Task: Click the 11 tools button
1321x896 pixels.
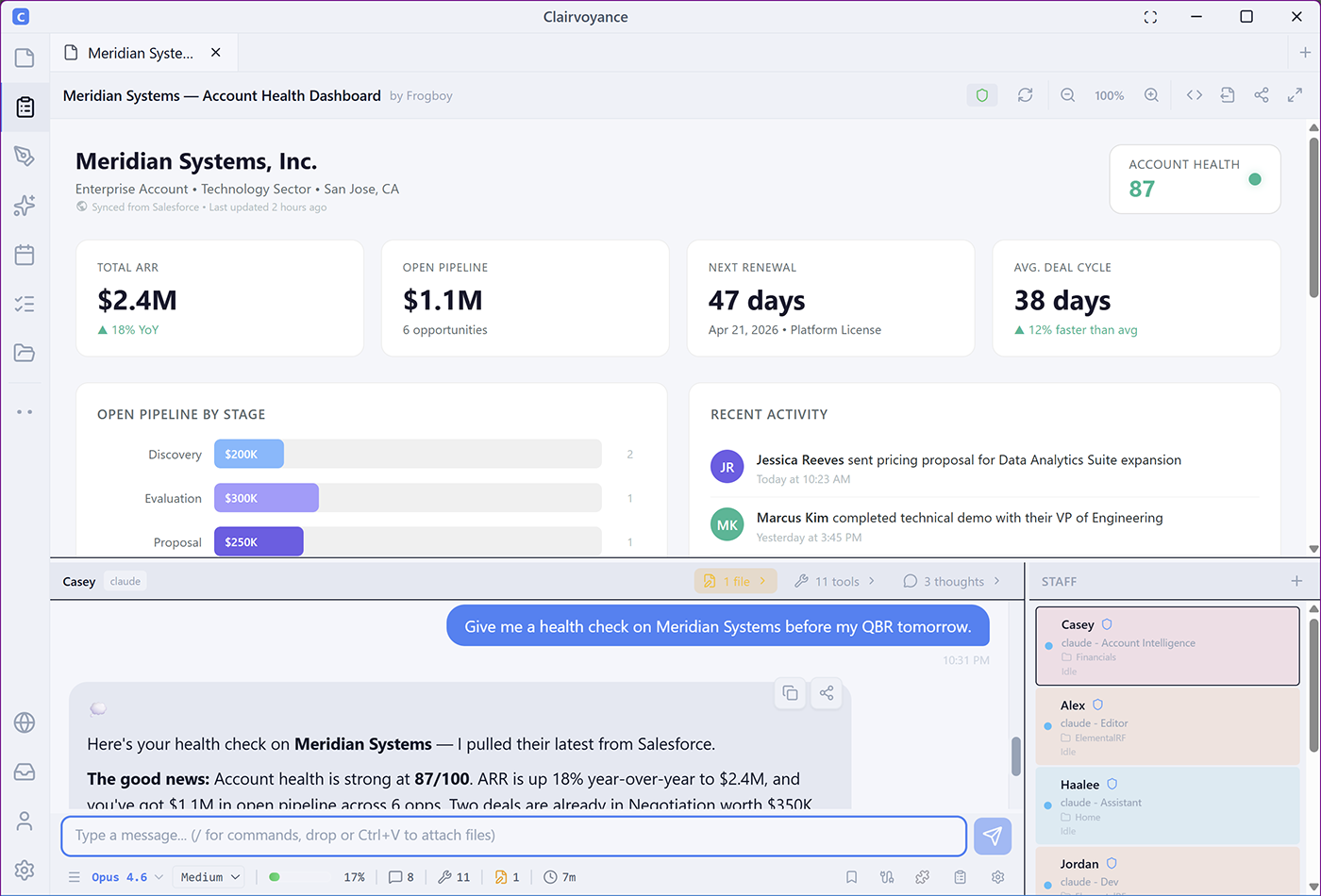Action: coord(835,581)
